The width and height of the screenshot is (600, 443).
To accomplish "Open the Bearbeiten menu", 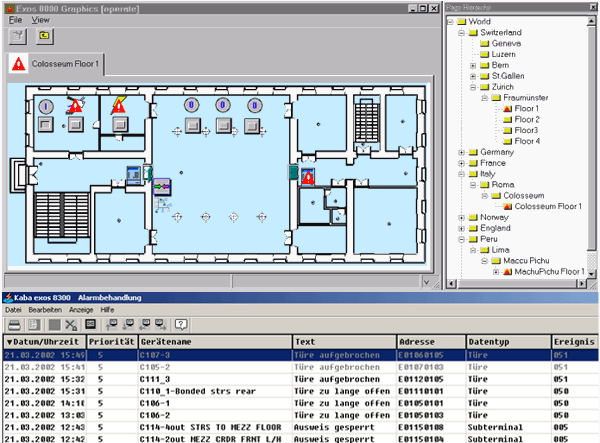I will pos(45,310).
